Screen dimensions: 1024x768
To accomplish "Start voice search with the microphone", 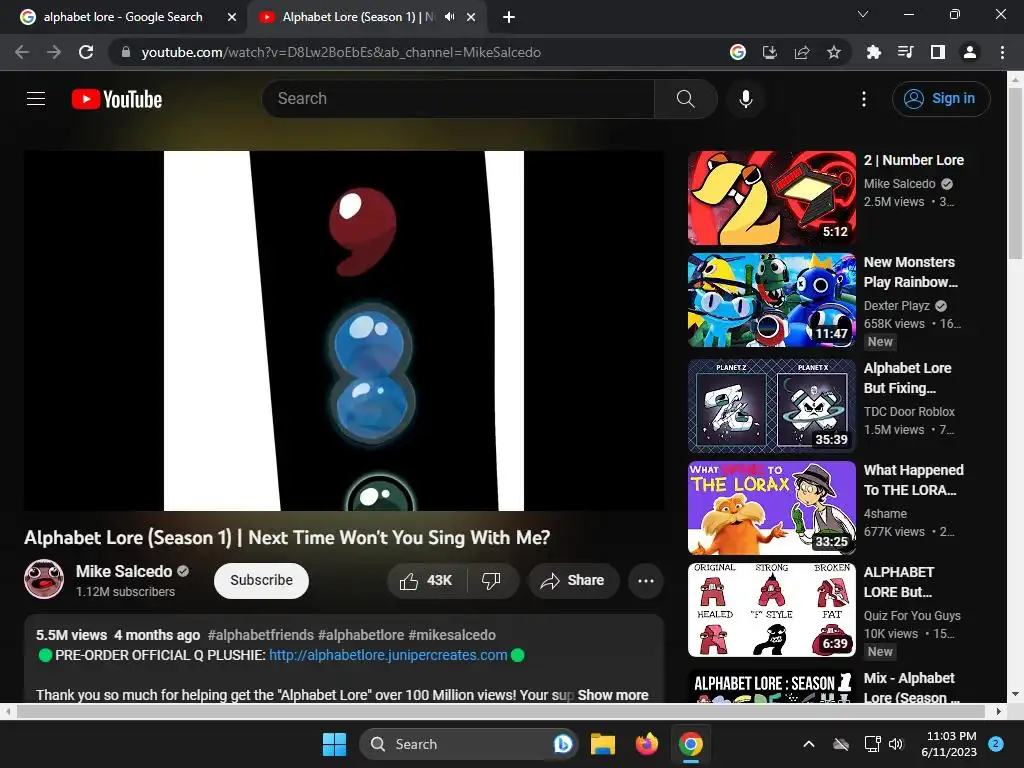I will coord(745,99).
